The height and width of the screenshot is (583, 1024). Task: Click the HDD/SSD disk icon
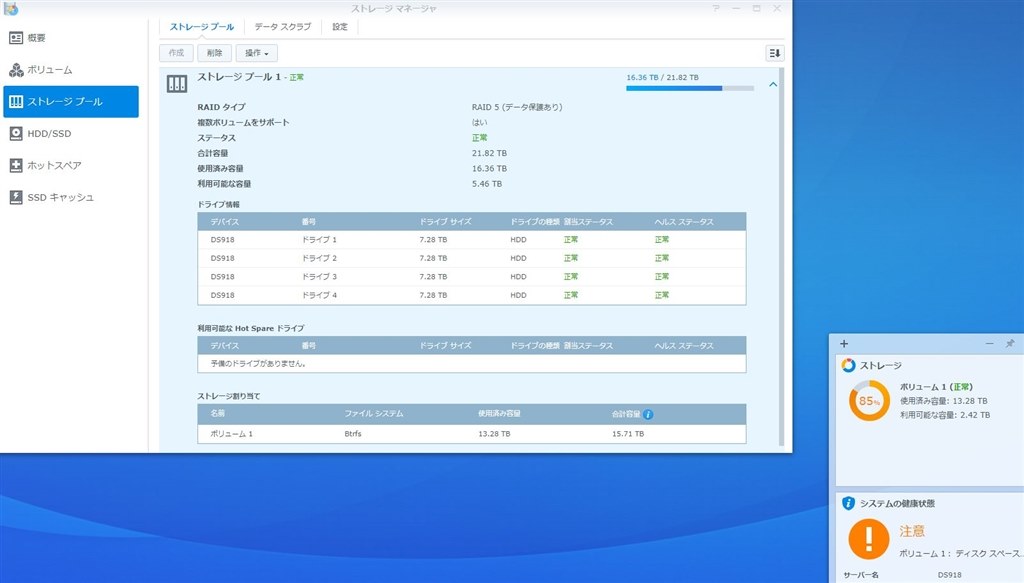16,134
